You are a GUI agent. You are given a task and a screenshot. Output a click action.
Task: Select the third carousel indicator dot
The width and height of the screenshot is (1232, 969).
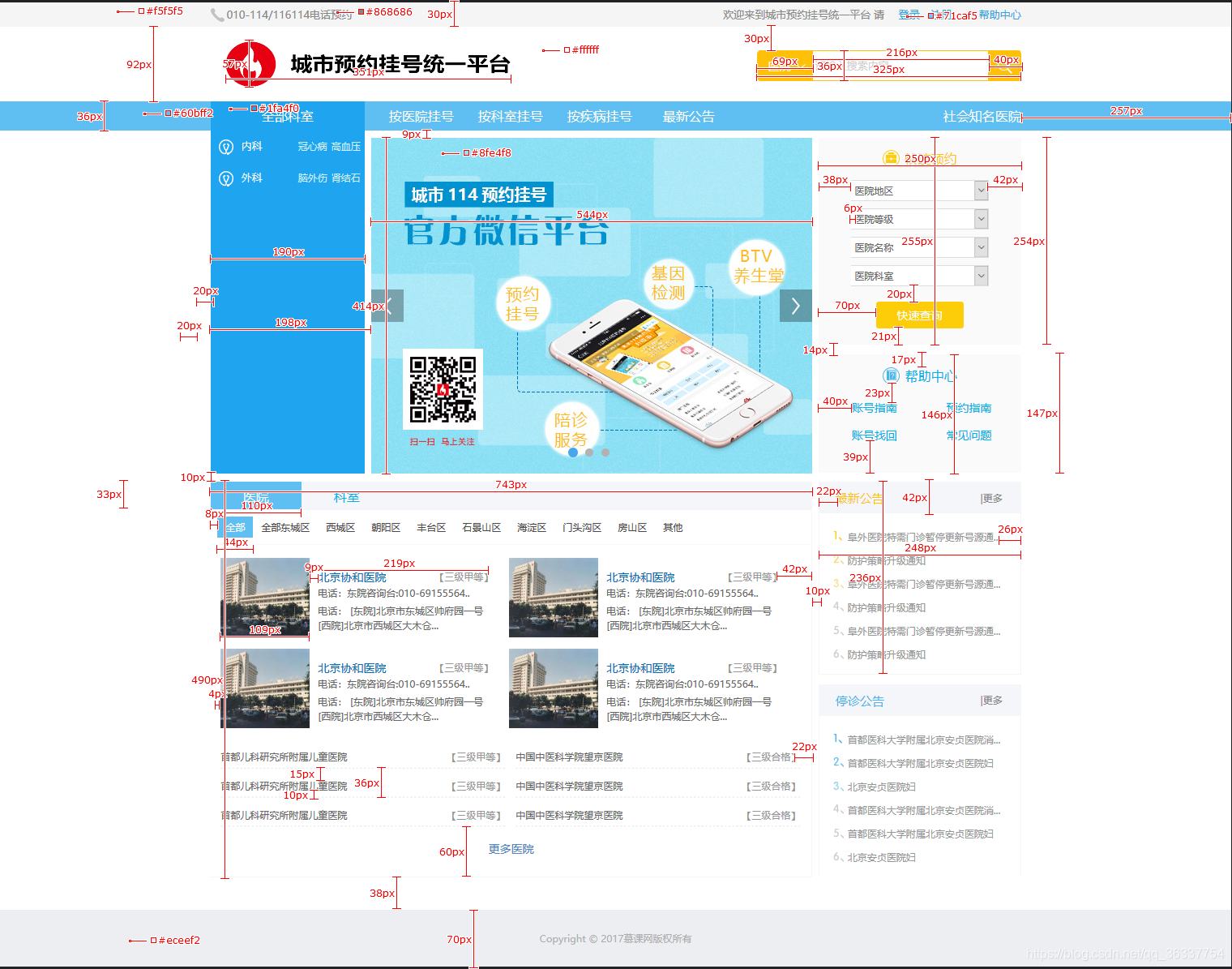605,452
